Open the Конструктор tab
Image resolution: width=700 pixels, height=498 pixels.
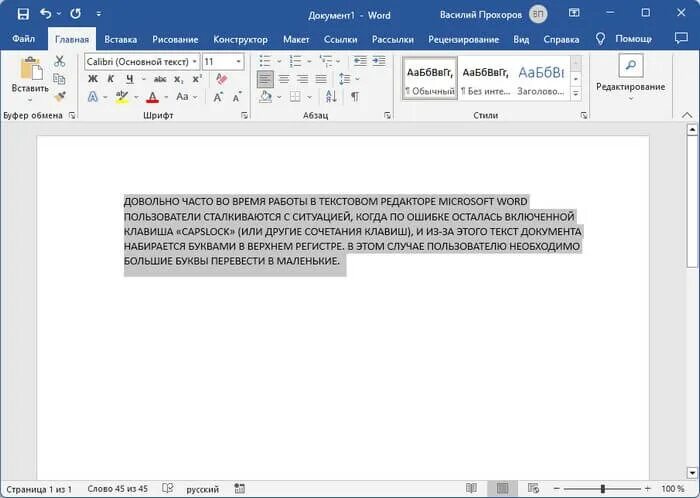[240, 39]
